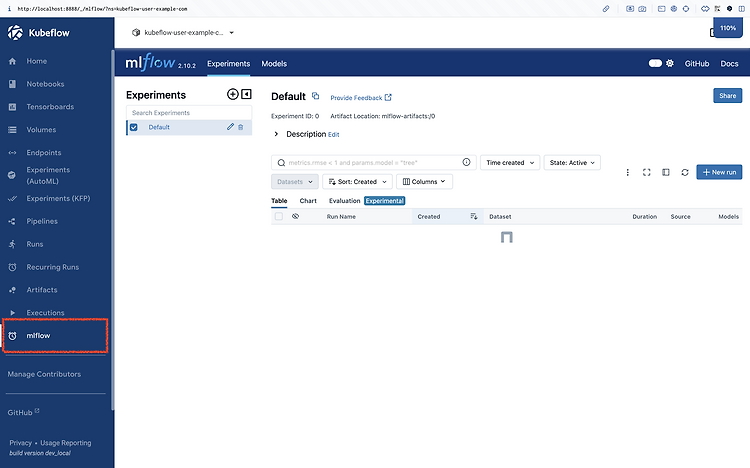Click the delete trash icon for Default
Viewport: 750px width, 468px height.
tap(241, 127)
